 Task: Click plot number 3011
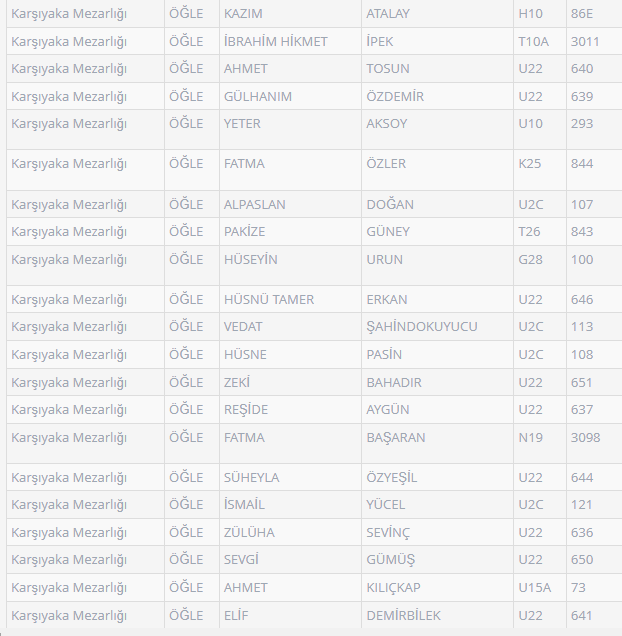(x=585, y=42)
